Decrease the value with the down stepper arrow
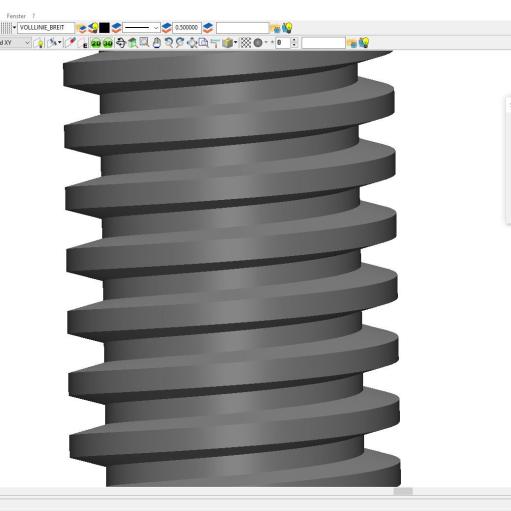Screen dimensions: 511x511 click(294, 45)
